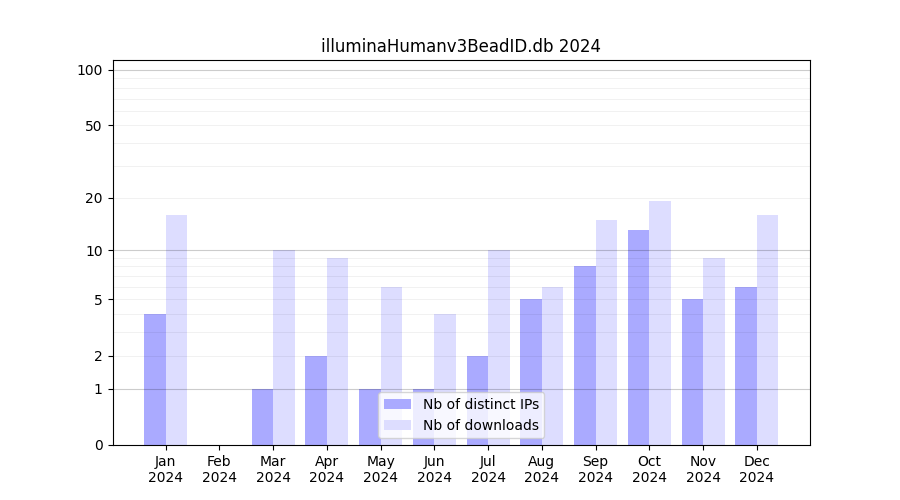The image size is (900, 500).
Task: Select the Nb of downloads legend swatch
Action: (397, 425)
